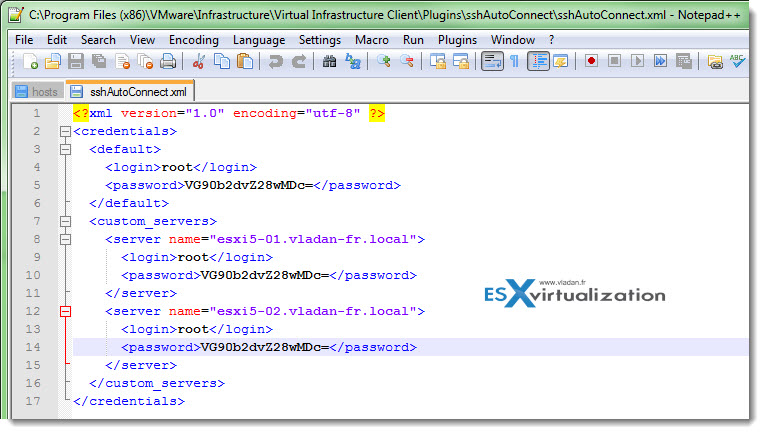Screen dimensions: 764x434
Task: Open the Run menu
Action: 413,40
